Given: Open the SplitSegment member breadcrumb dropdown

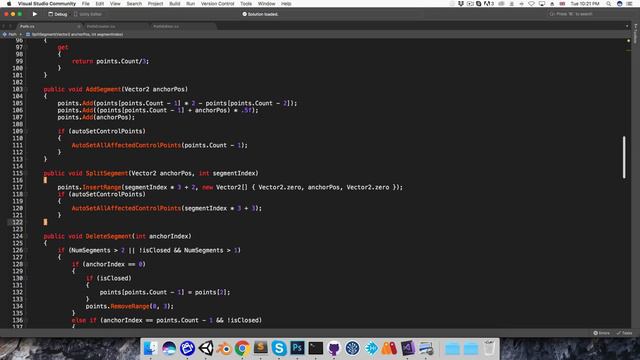Looking at the screenshot, I should click(x=75, y=34).
